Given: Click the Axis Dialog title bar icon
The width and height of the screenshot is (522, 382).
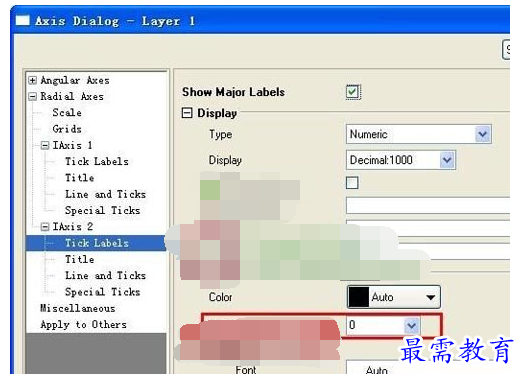Looking at the screenshot, I should (23, 21).
